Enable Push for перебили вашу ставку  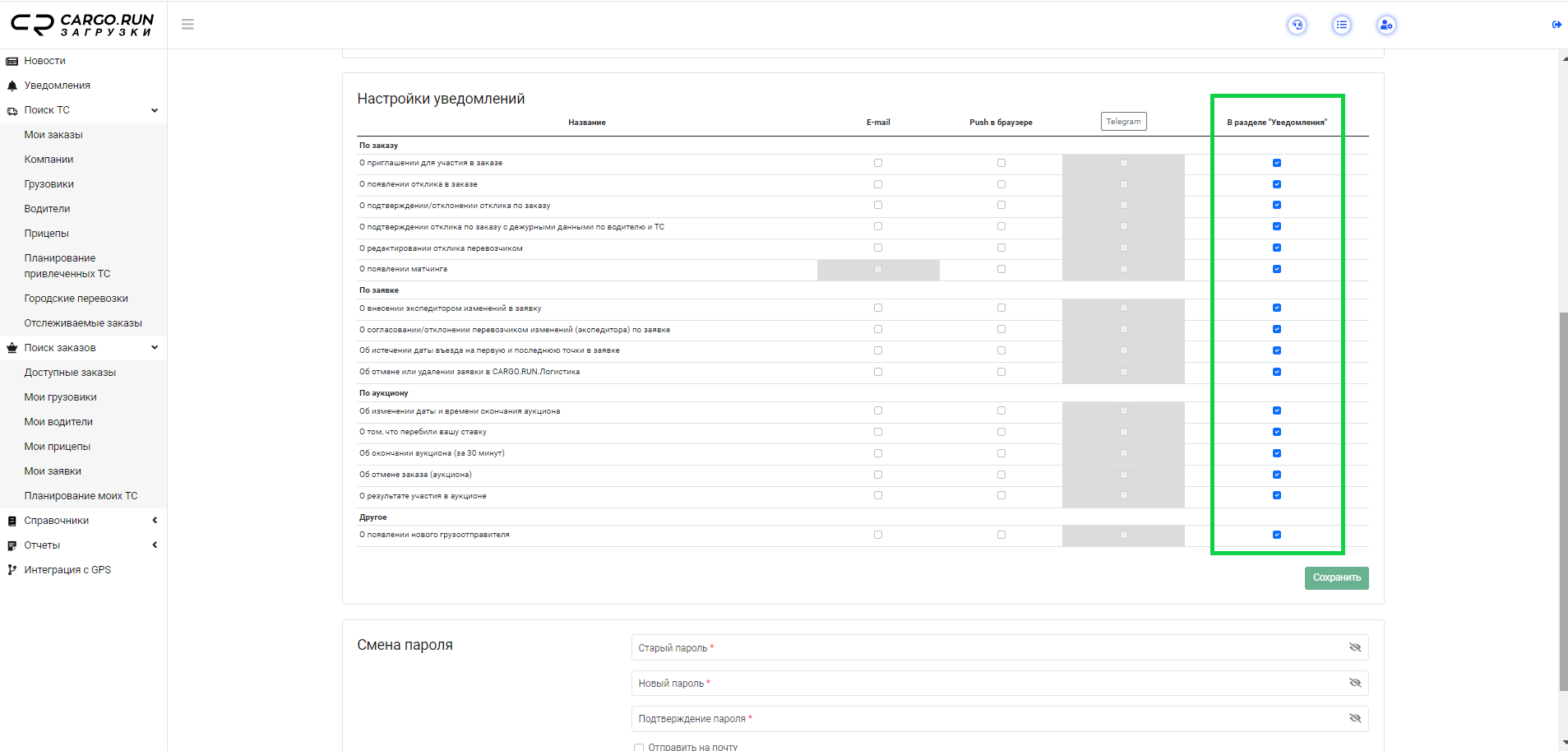click(1001, 432)
